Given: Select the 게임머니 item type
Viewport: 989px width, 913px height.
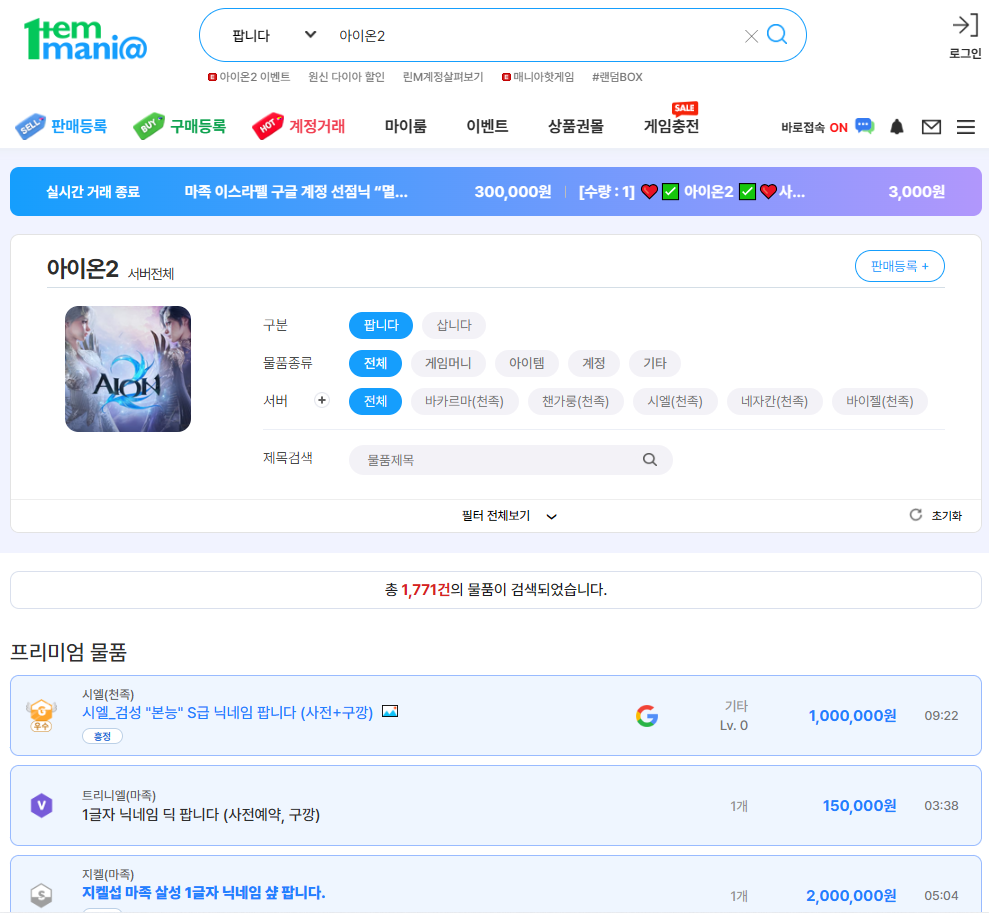Looking at the screenshot, I should pyautogui.click(x=448, y=363).
